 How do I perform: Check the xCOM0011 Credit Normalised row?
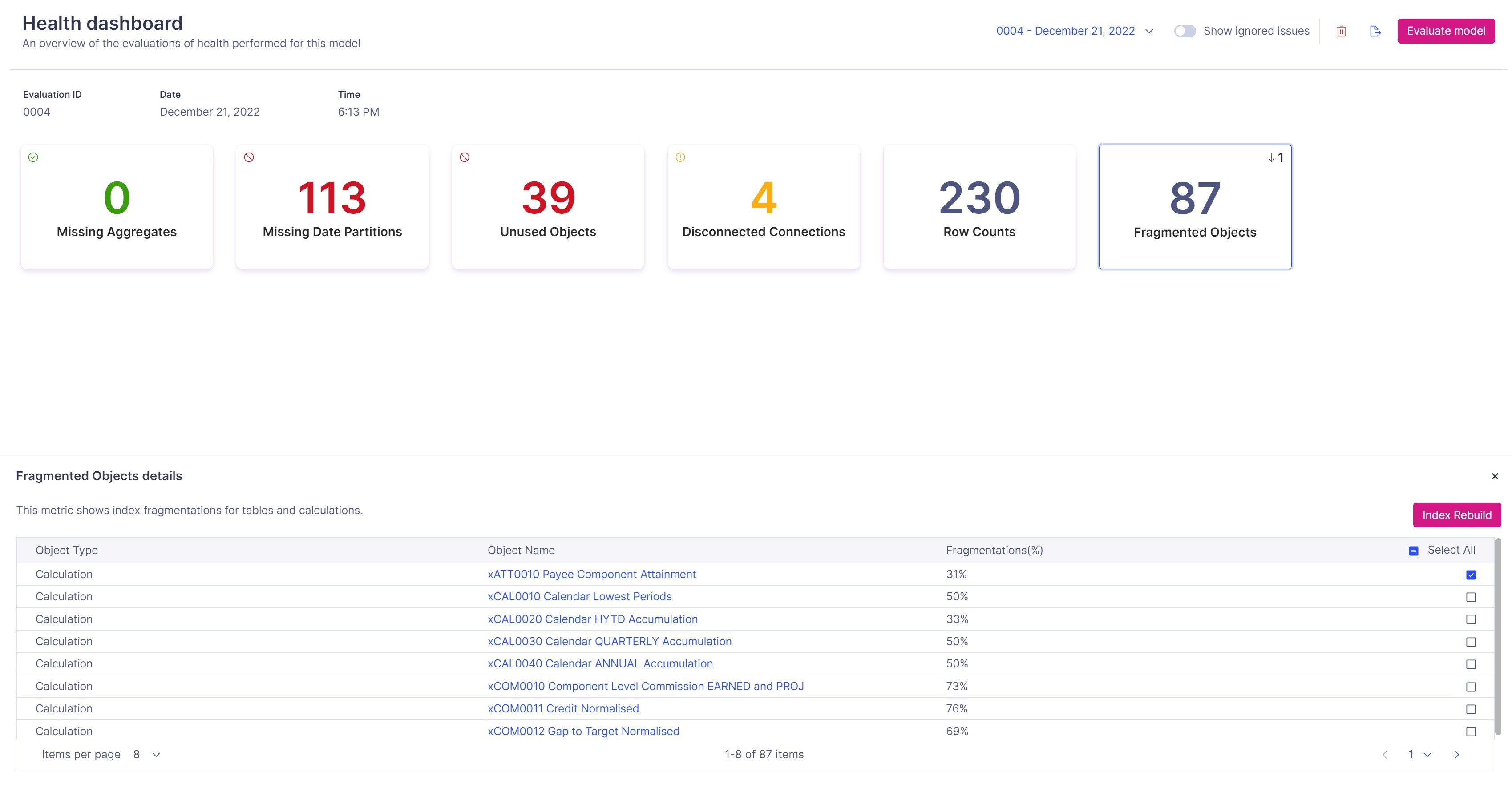pos(1470,709)
